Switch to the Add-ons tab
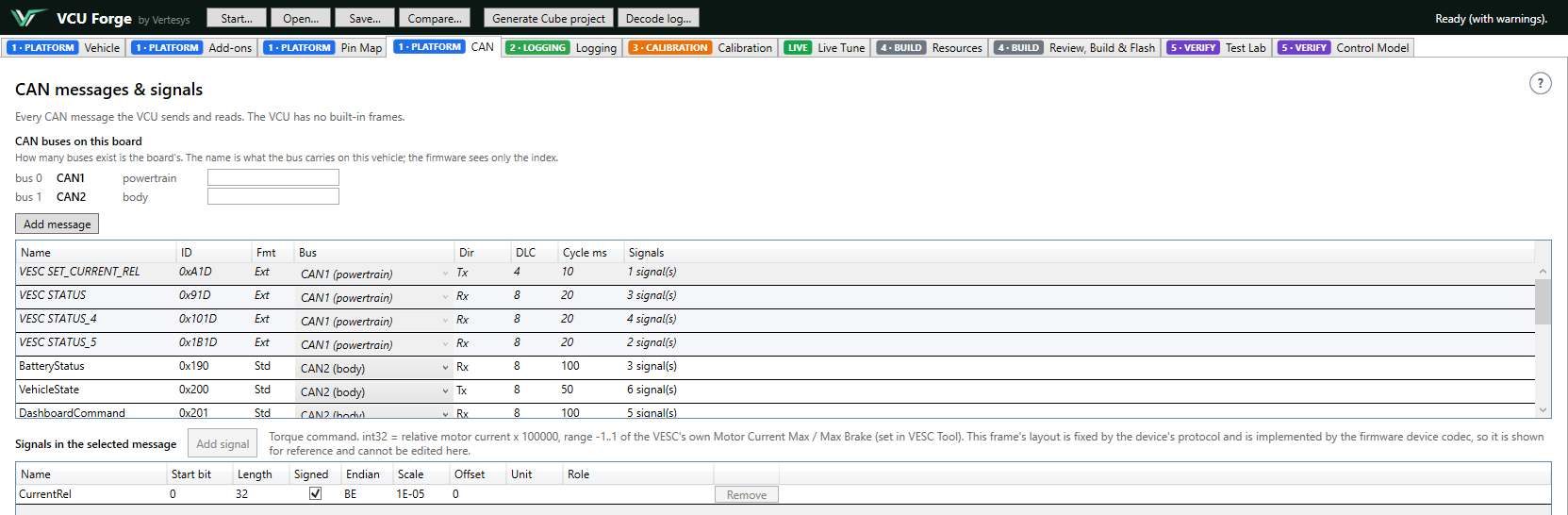1568x515 pixels. click(x=192, y=47)
